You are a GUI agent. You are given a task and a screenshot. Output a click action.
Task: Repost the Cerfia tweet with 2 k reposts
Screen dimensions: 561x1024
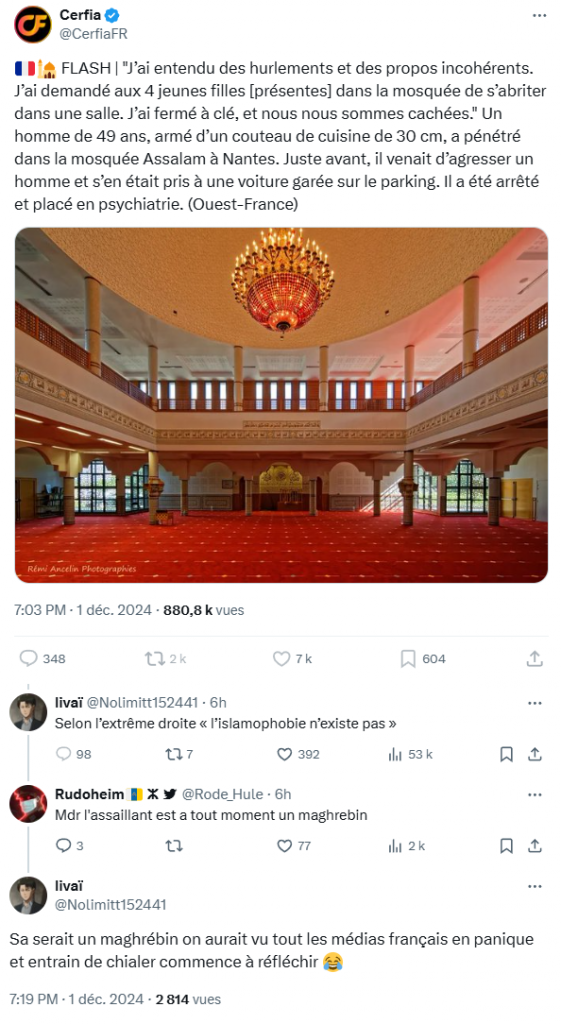pyautogui.click(x=155, y=658)
